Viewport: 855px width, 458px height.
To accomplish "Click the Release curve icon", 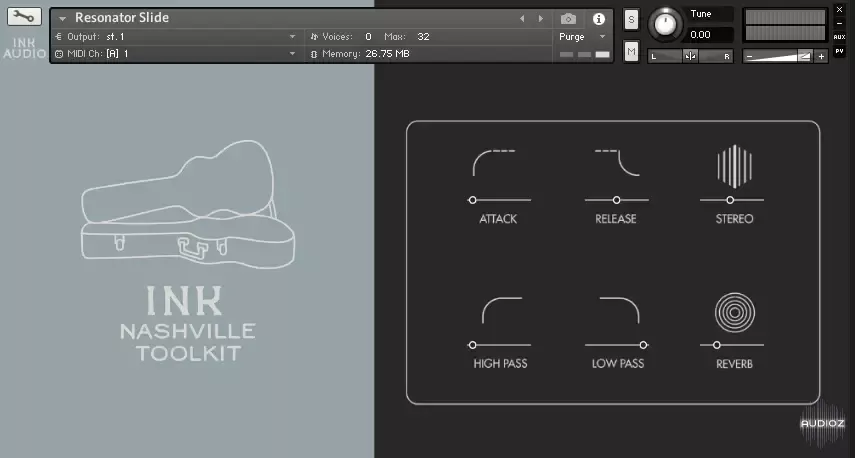I will pyautogui.click(x=617, y=163).
